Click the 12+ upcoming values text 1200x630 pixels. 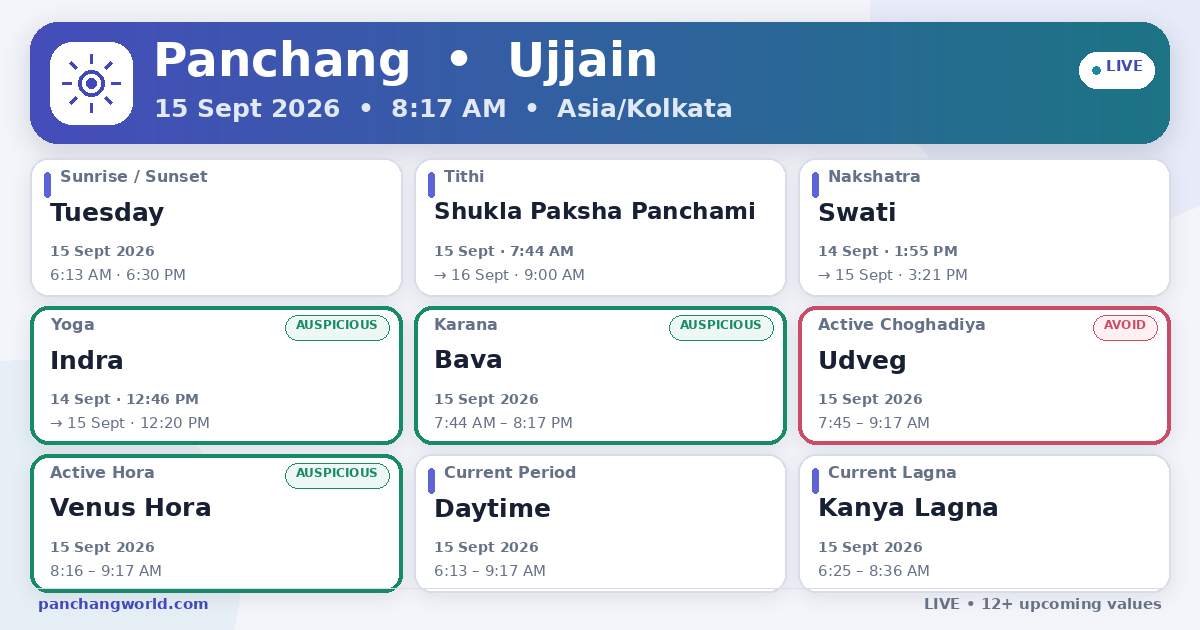point(1071,604)
